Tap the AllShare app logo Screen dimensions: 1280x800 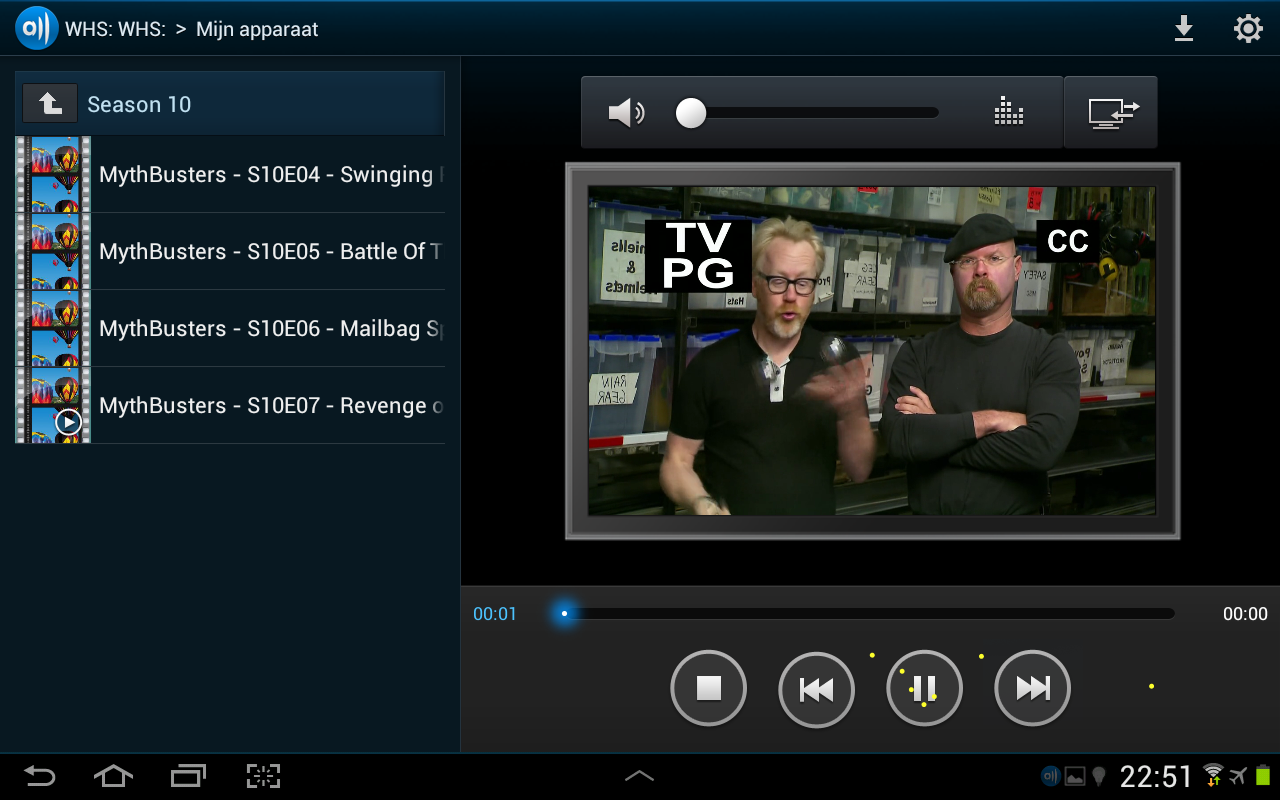click(x=37, y=28)
